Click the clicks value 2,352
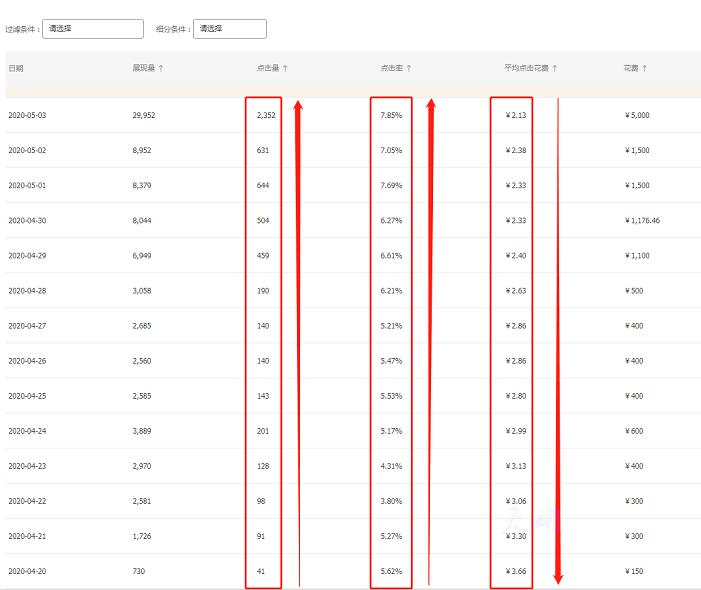 [266, 115]
